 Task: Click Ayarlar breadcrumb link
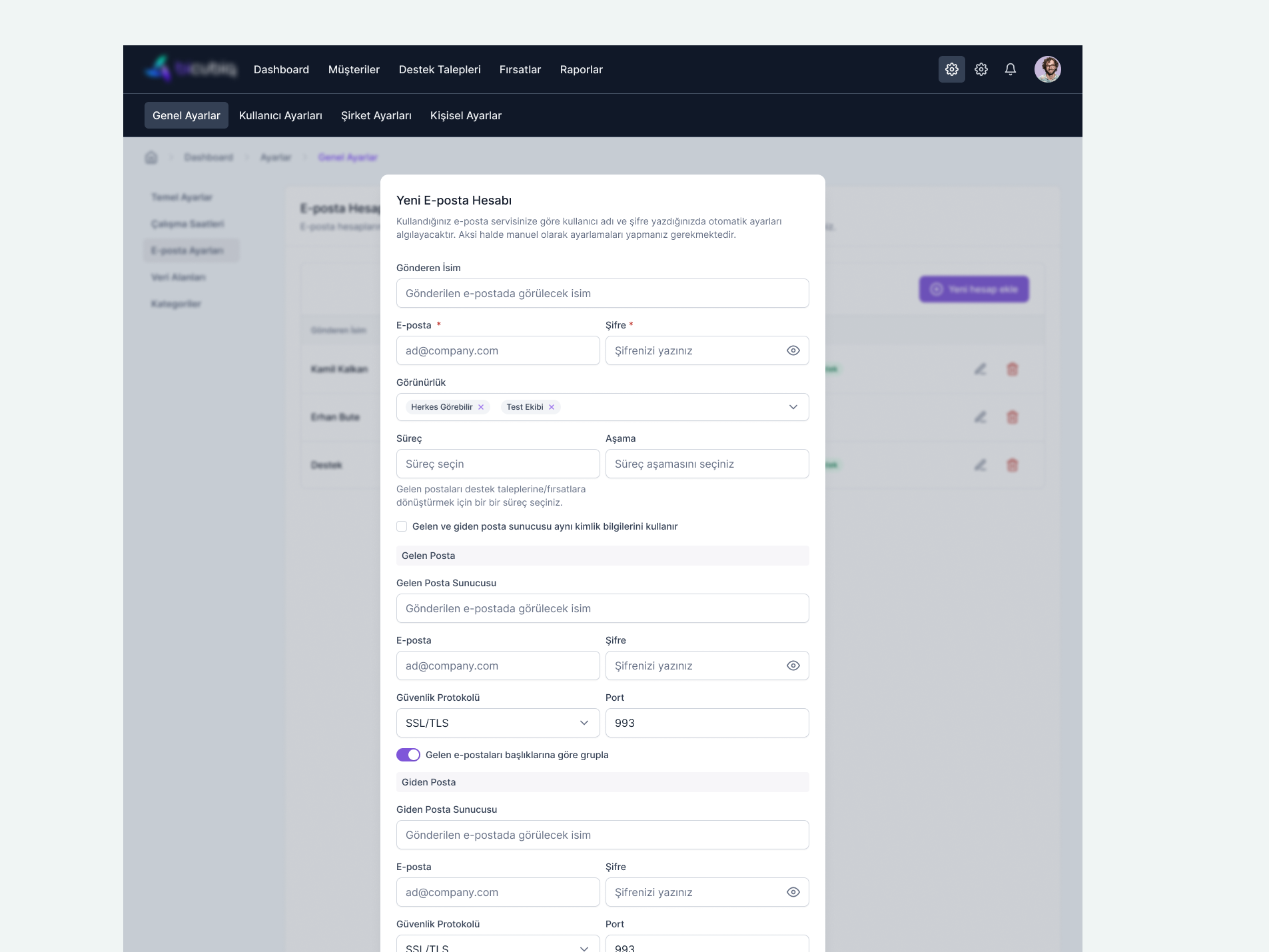tap(276, 157)
